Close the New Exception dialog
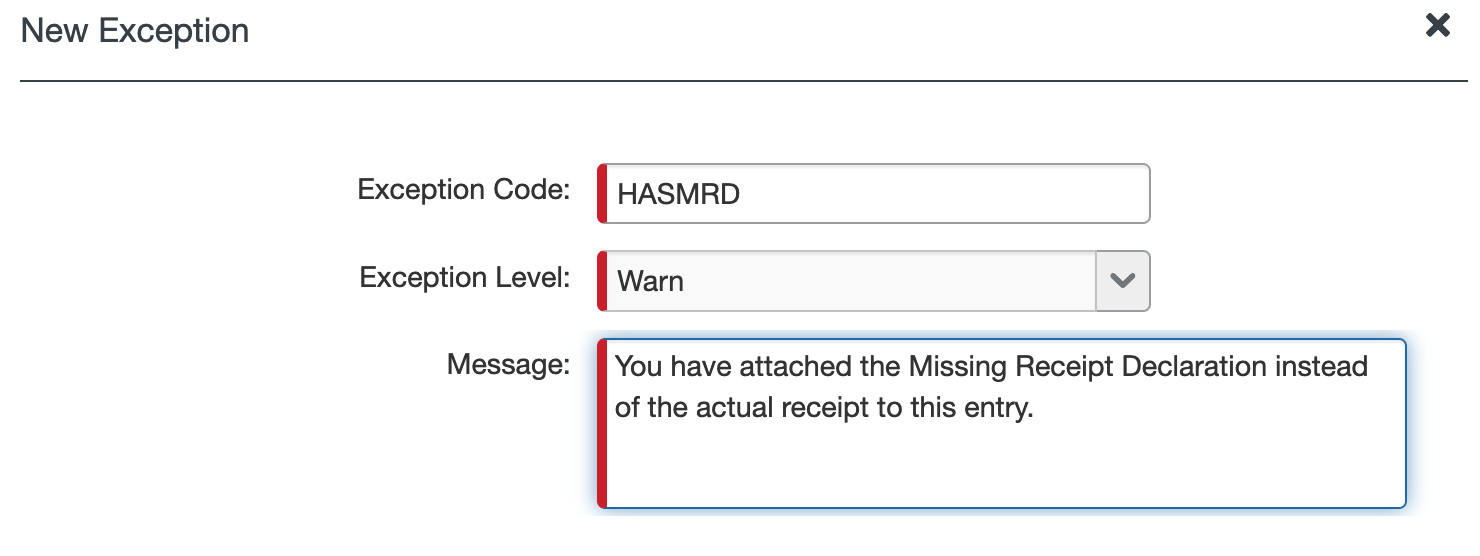Image resolution: width=1480 pixels, height=556 pixels. coord(1437,26)
